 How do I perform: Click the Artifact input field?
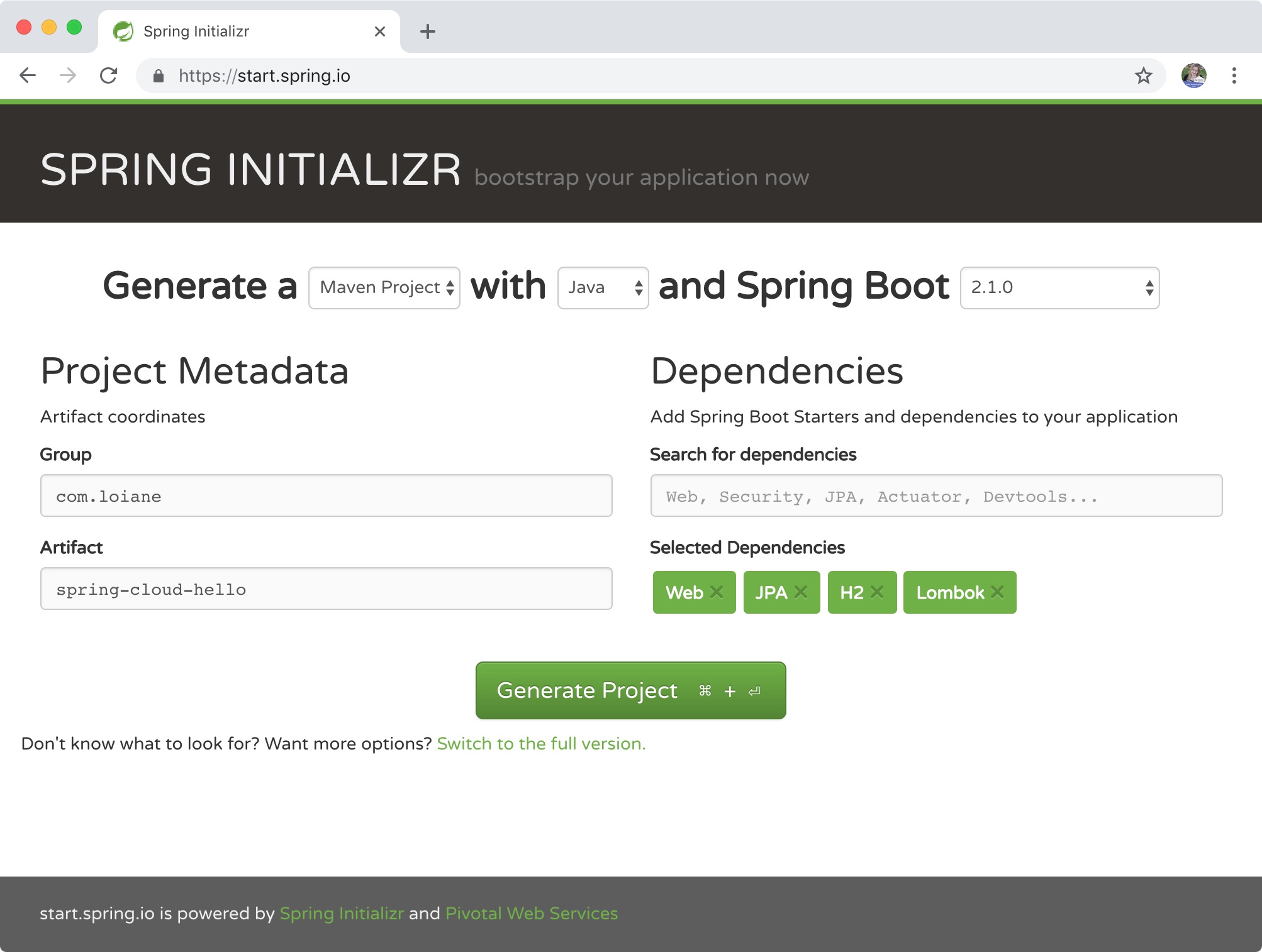327,589
